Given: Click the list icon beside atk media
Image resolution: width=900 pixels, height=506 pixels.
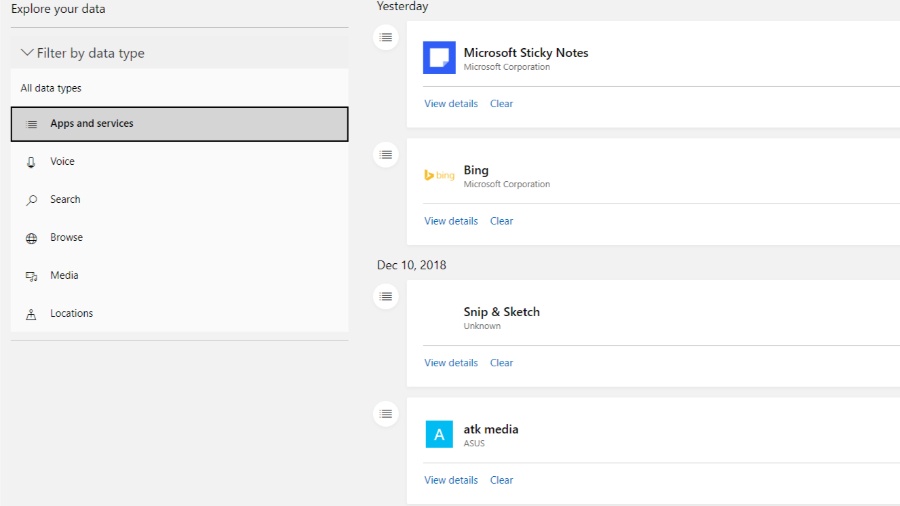Looking at the screenshot, I should (x=386, y=414).
